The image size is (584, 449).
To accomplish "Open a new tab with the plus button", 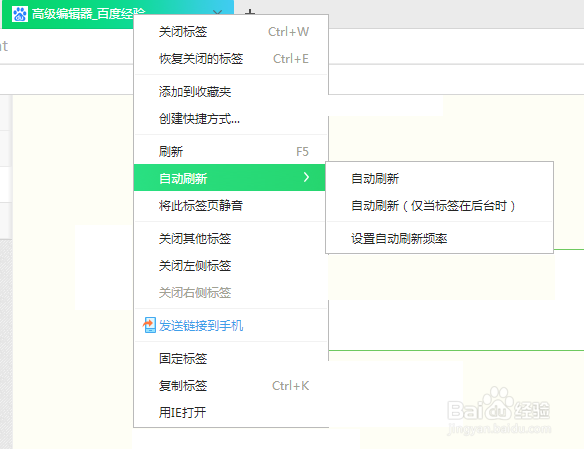I will point(250,12).
